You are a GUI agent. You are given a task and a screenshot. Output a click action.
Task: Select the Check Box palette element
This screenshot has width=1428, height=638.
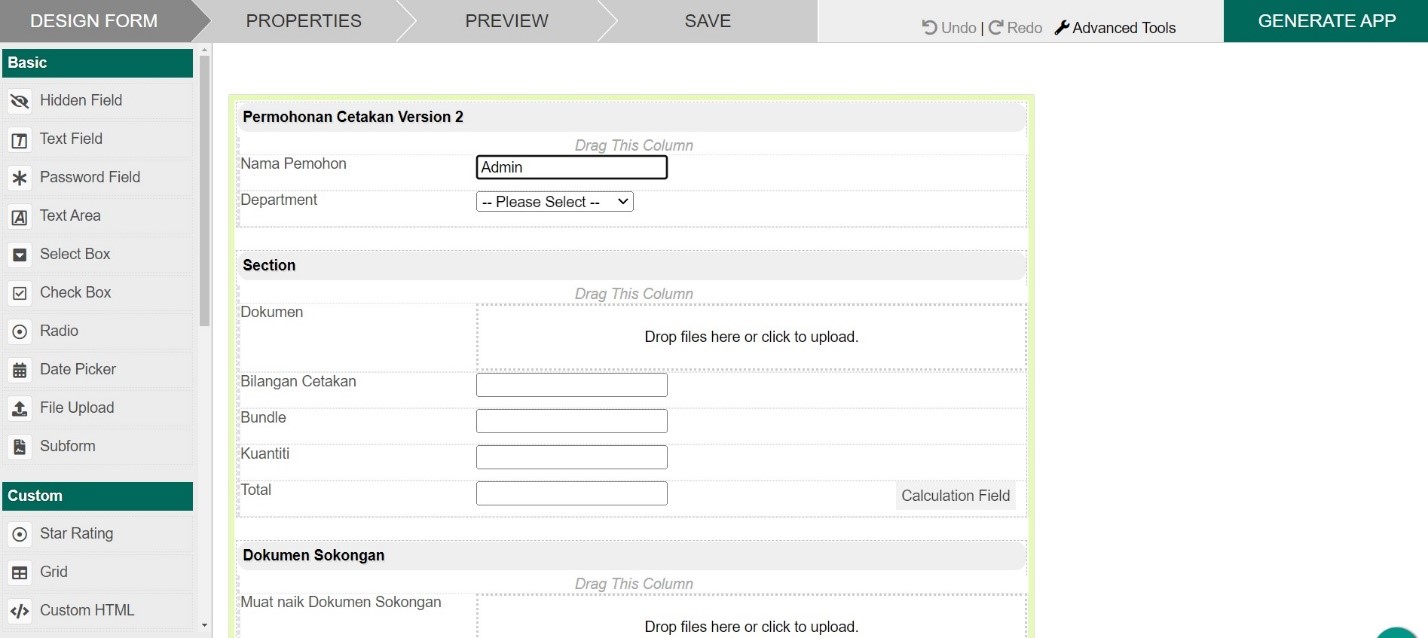coord(75,293)
